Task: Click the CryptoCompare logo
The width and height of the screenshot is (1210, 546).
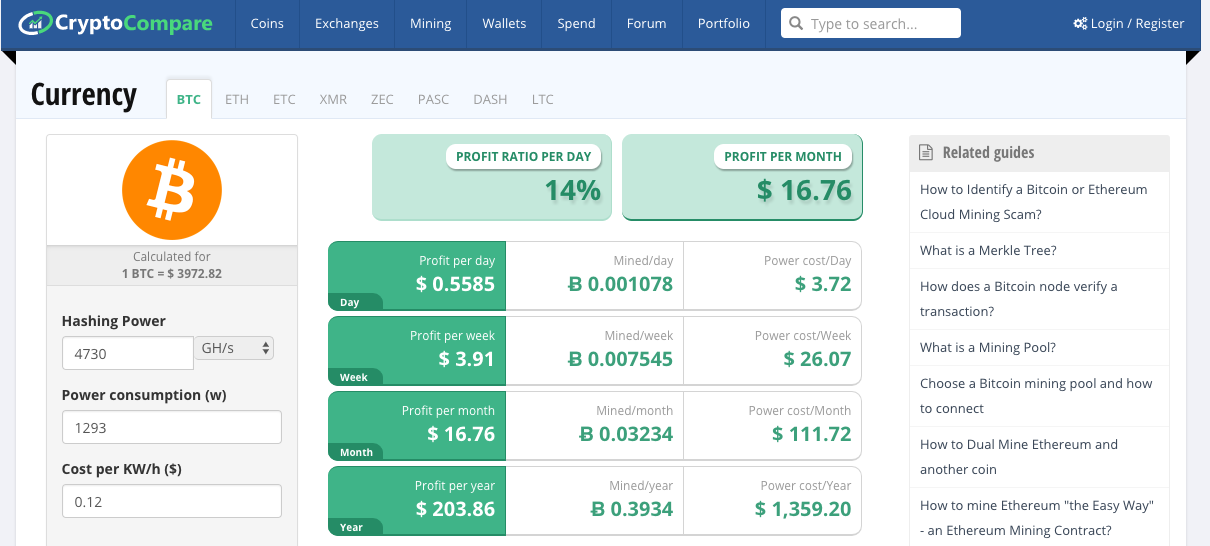Action: pos(115,21)
